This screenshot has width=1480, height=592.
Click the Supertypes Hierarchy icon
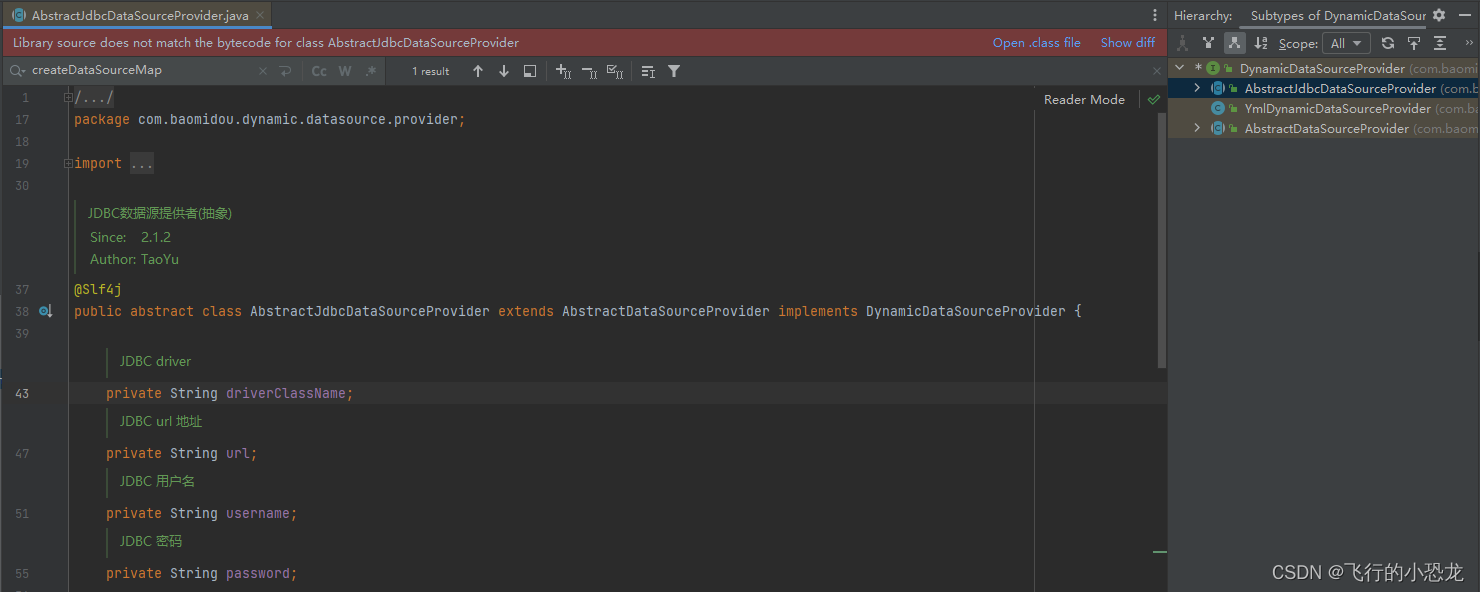1209,42
